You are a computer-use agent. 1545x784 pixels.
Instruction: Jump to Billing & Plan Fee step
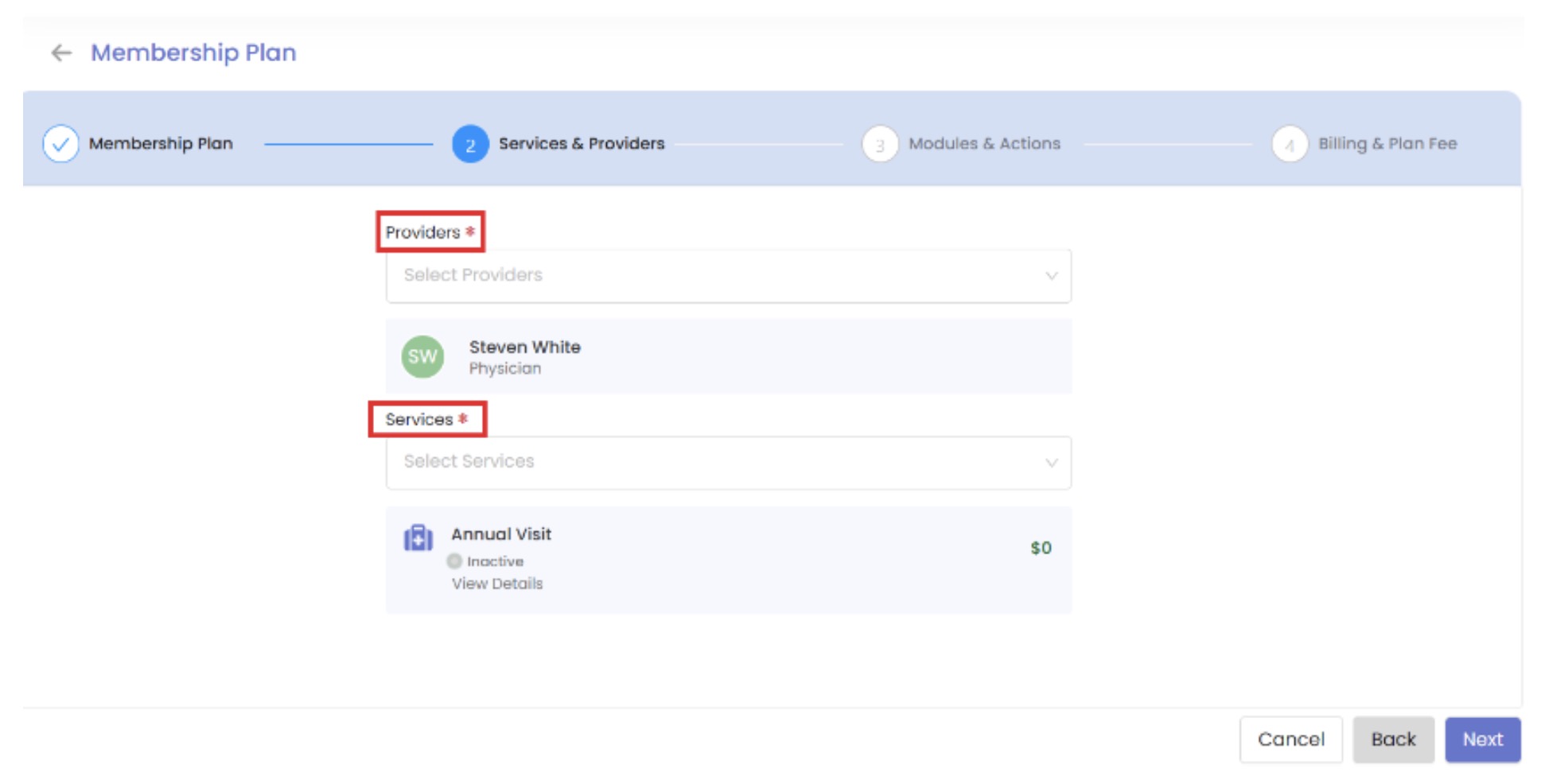coord(1387,144)
